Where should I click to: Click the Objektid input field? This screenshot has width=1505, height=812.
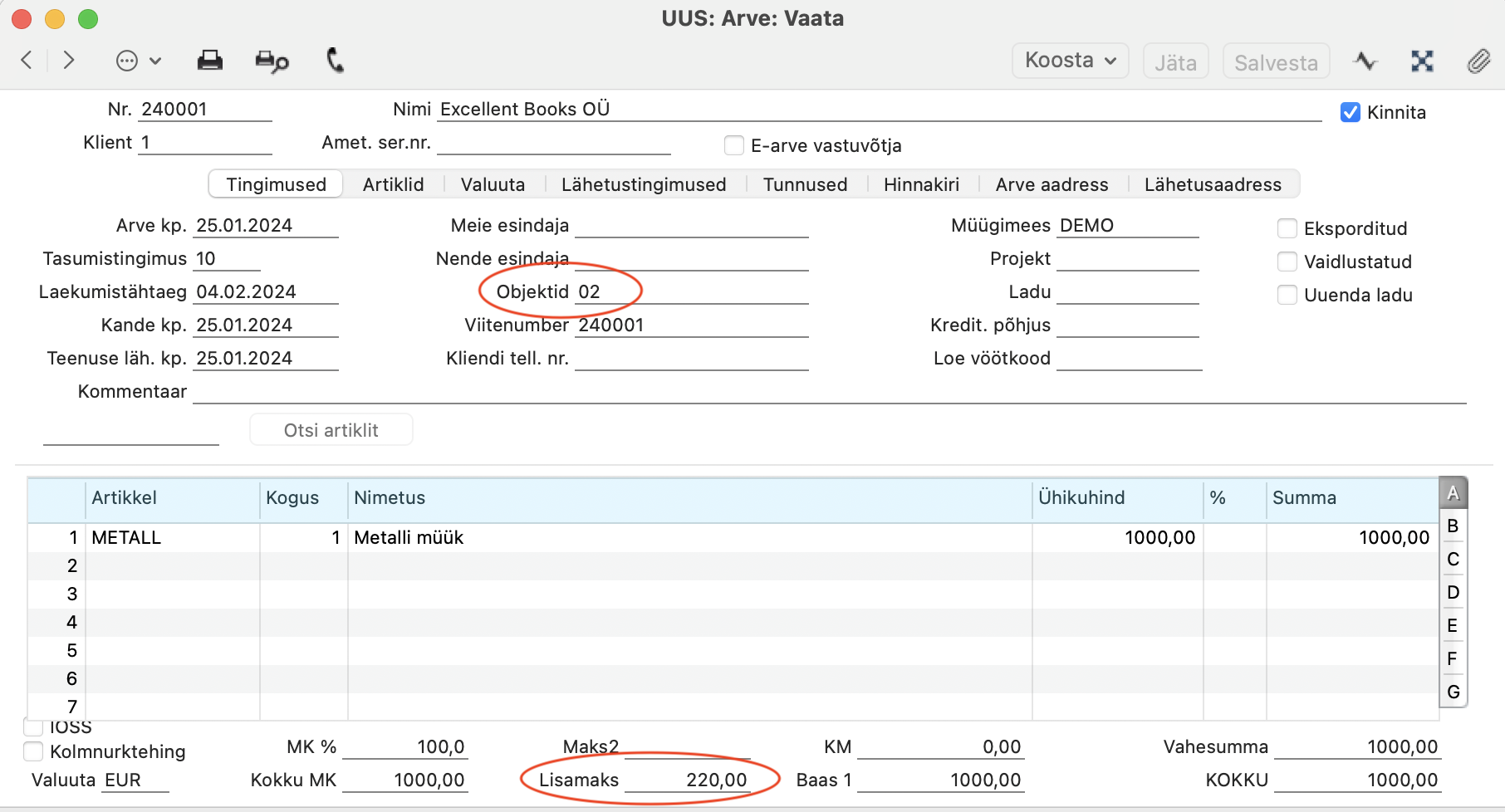pyautogui.click(x=692, y=291)
